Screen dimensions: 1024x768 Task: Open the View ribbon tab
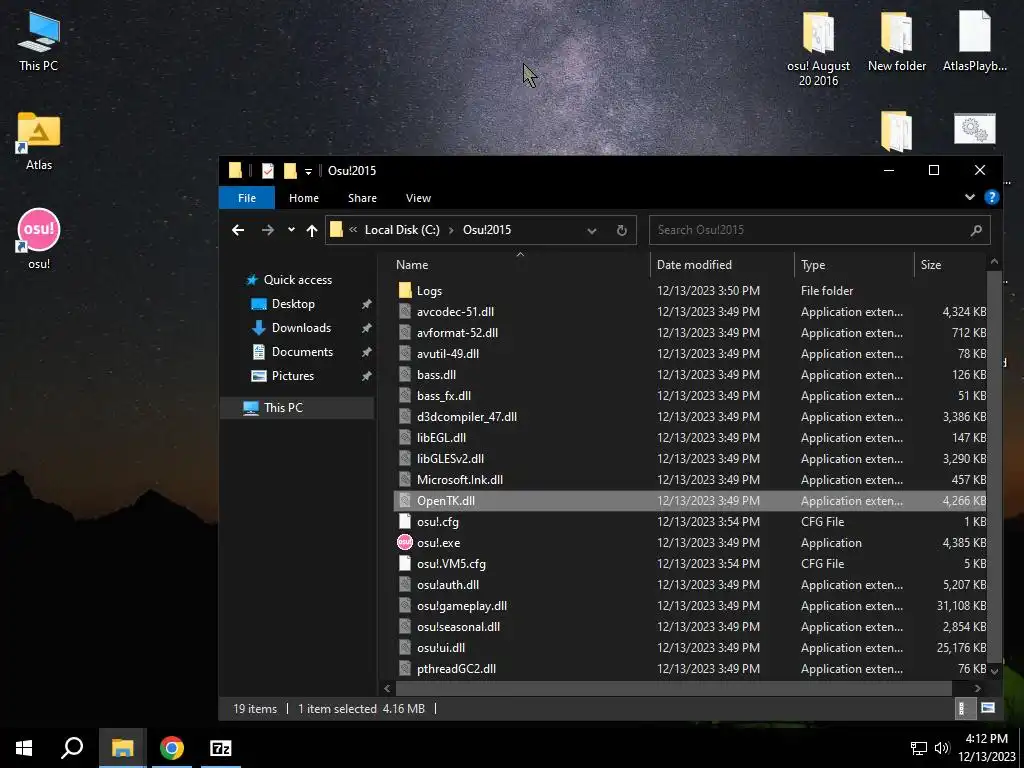418,198
